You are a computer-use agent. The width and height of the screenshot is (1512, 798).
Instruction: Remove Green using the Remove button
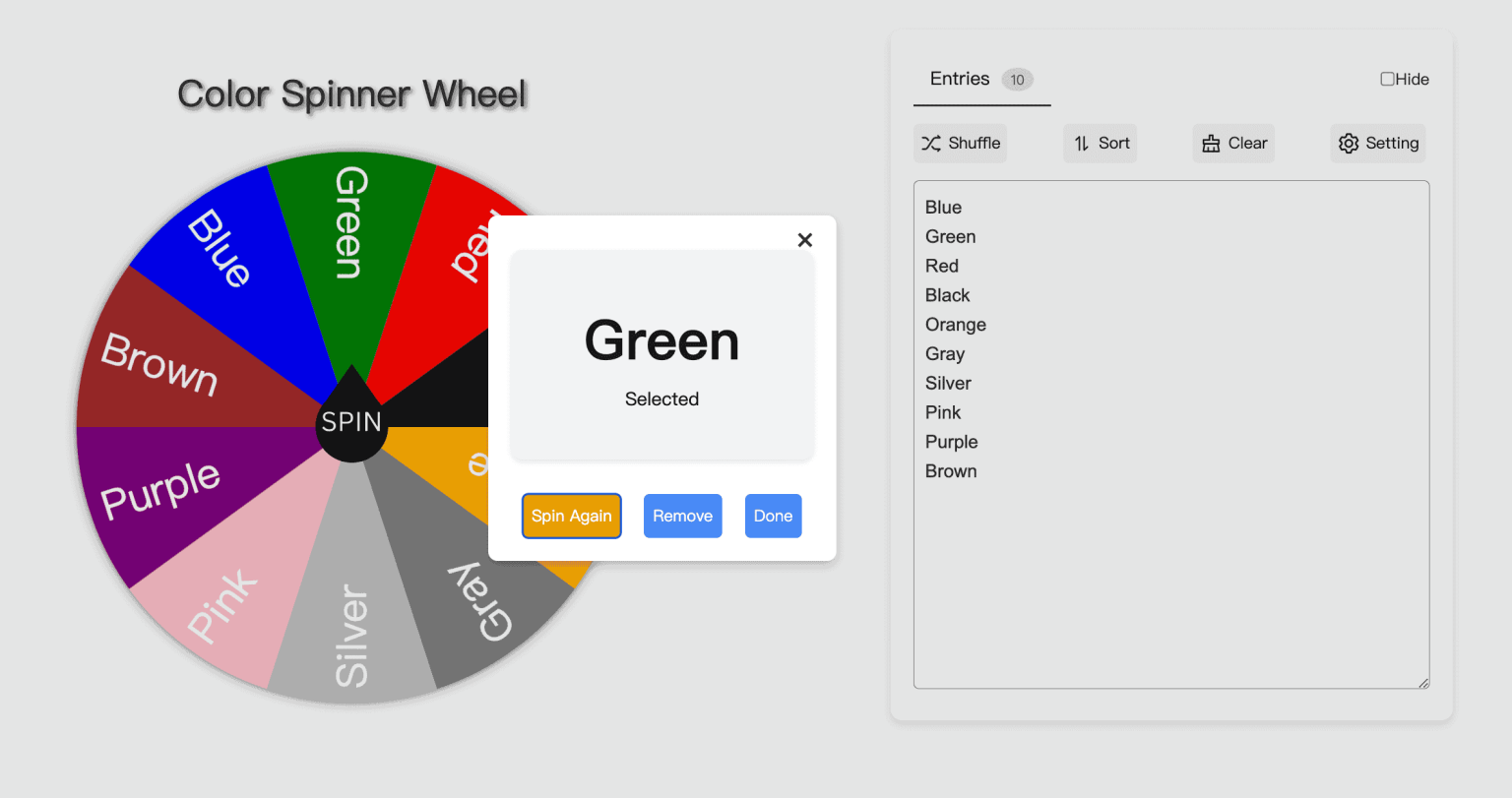pyautogui.click(x=682, y=516)
